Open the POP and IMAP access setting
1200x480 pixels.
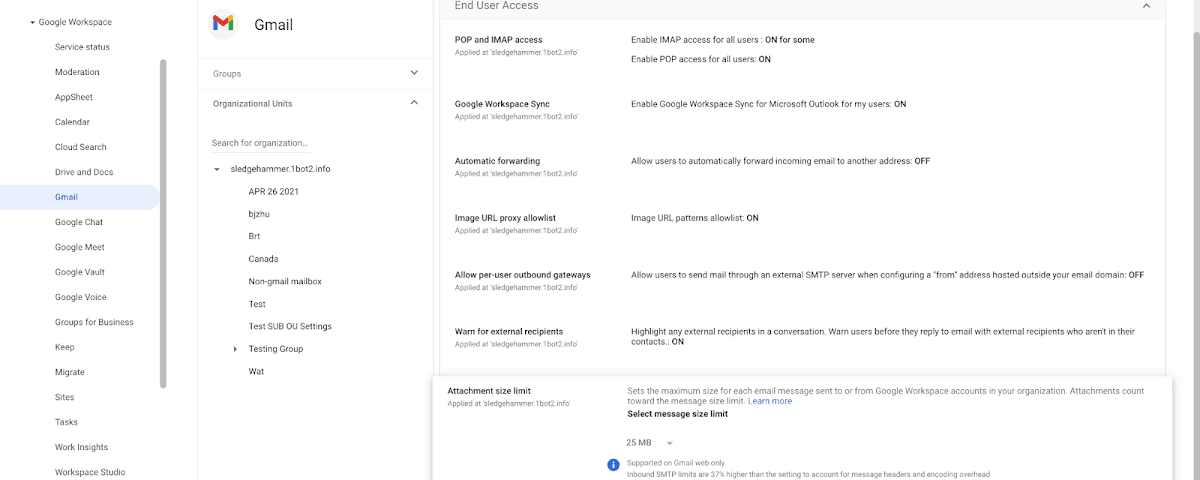tap(499, 40)
